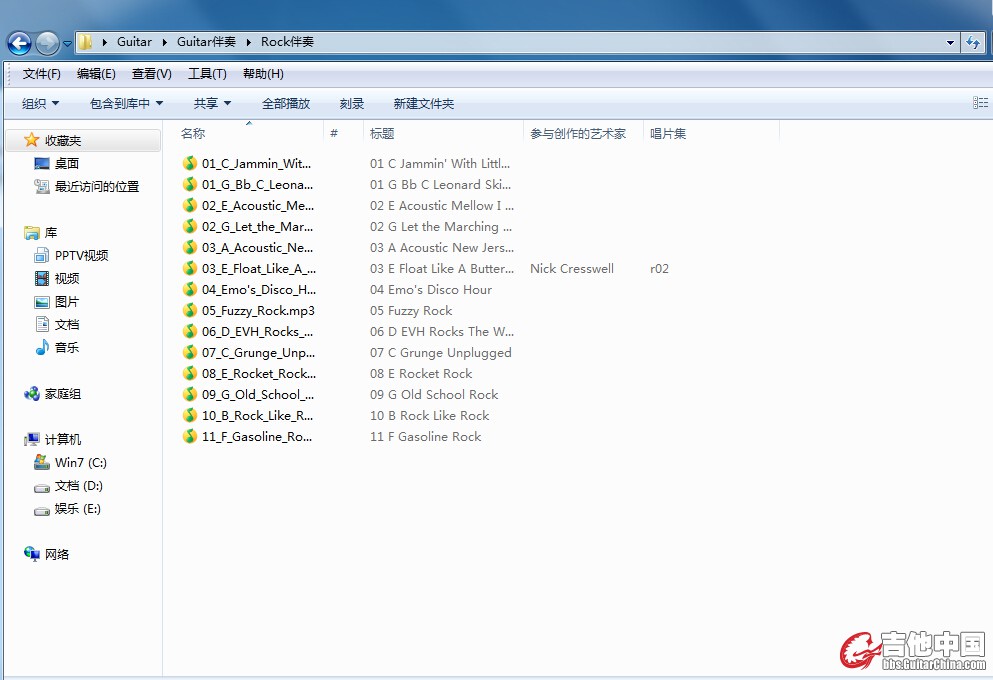
Task: Click the Back navigation arrow button
Action: point(19,42)
